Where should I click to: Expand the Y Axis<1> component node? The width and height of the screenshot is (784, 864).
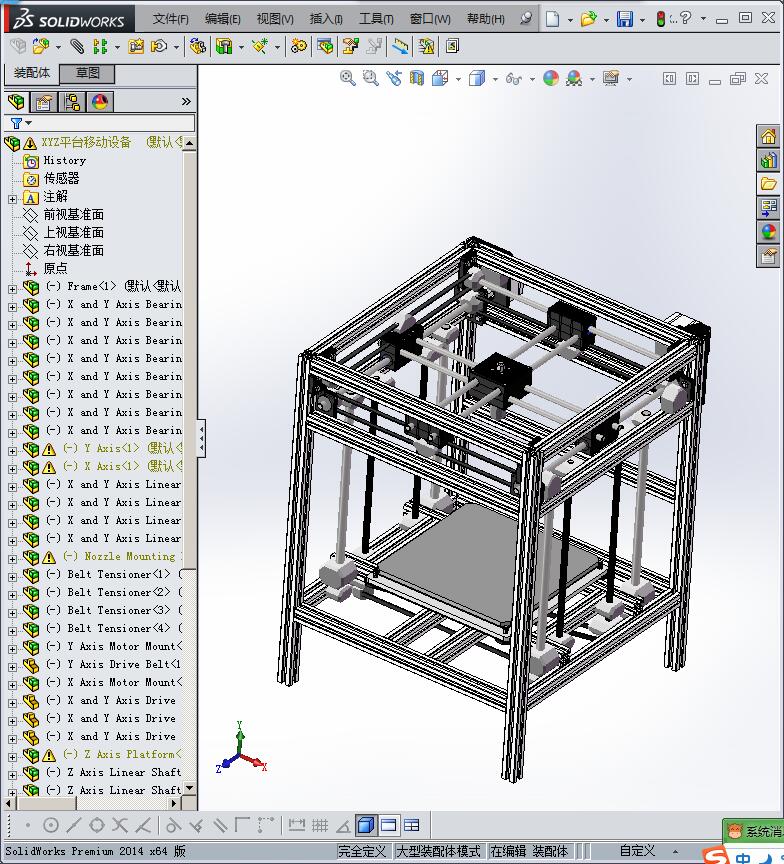(12, 451)
